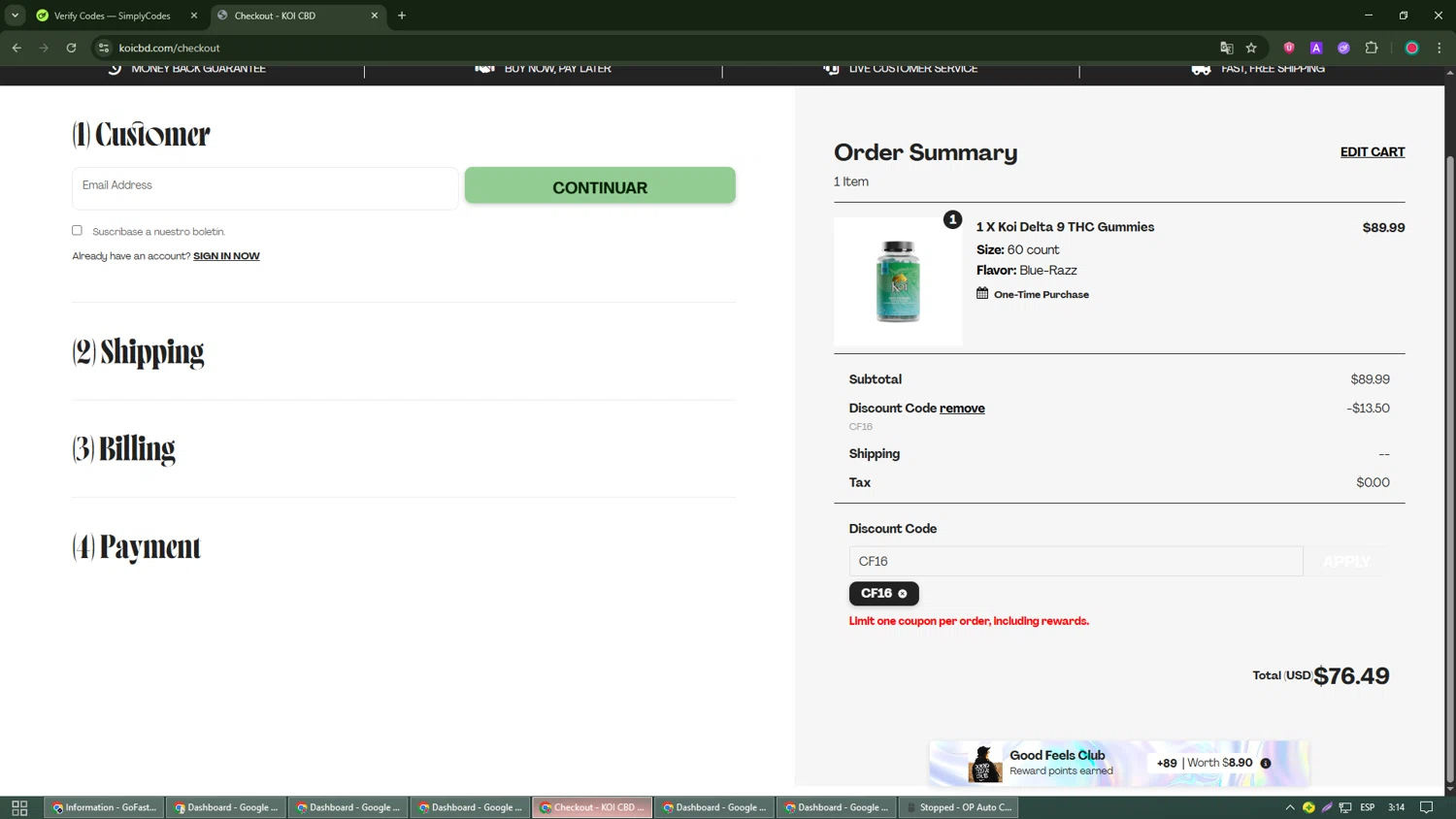Click the Payment section heading
The width and height of the screenshot is (1456, 819).
coord(136,547)
